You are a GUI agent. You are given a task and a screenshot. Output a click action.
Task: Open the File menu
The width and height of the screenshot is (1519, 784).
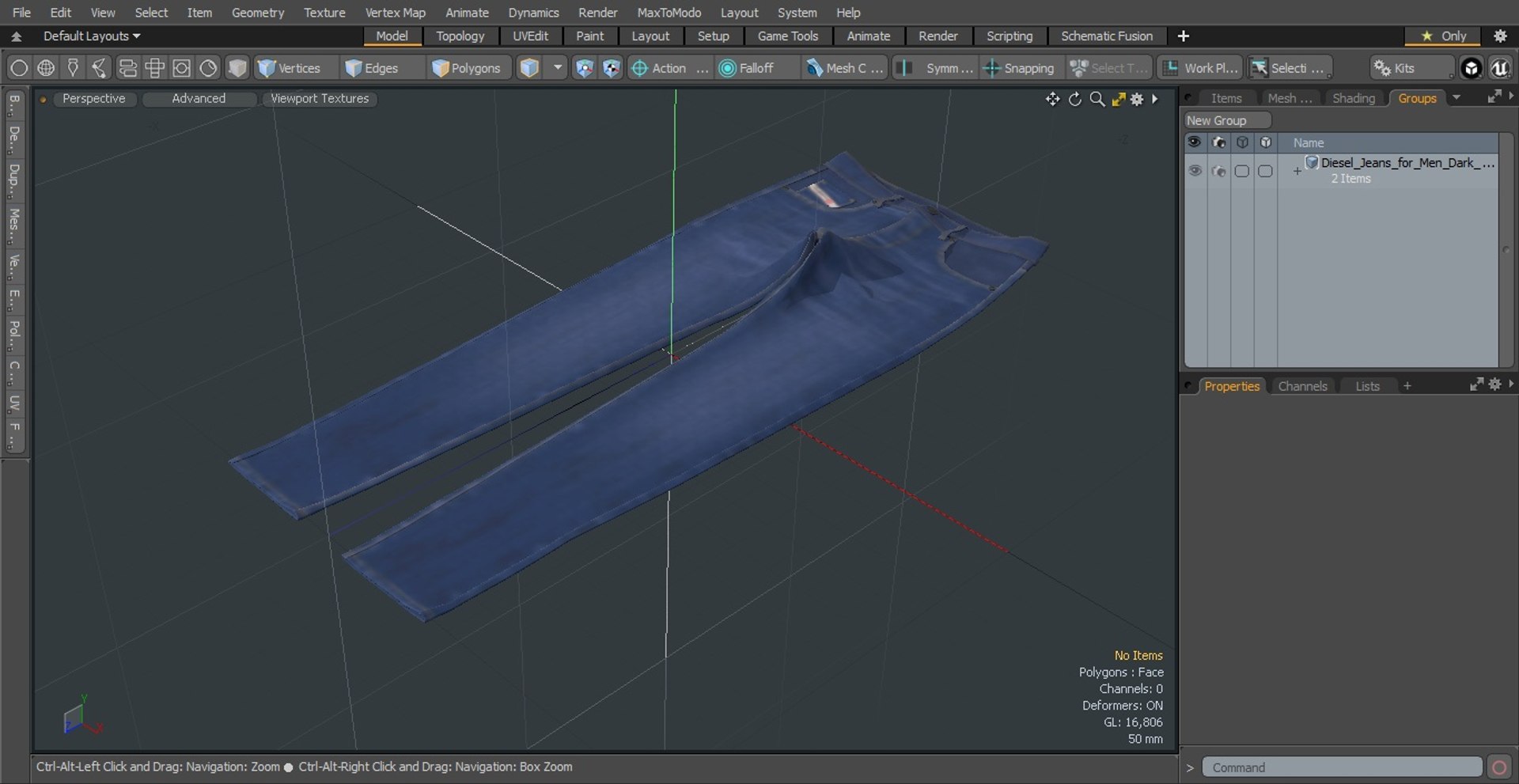tap(21, 13)
